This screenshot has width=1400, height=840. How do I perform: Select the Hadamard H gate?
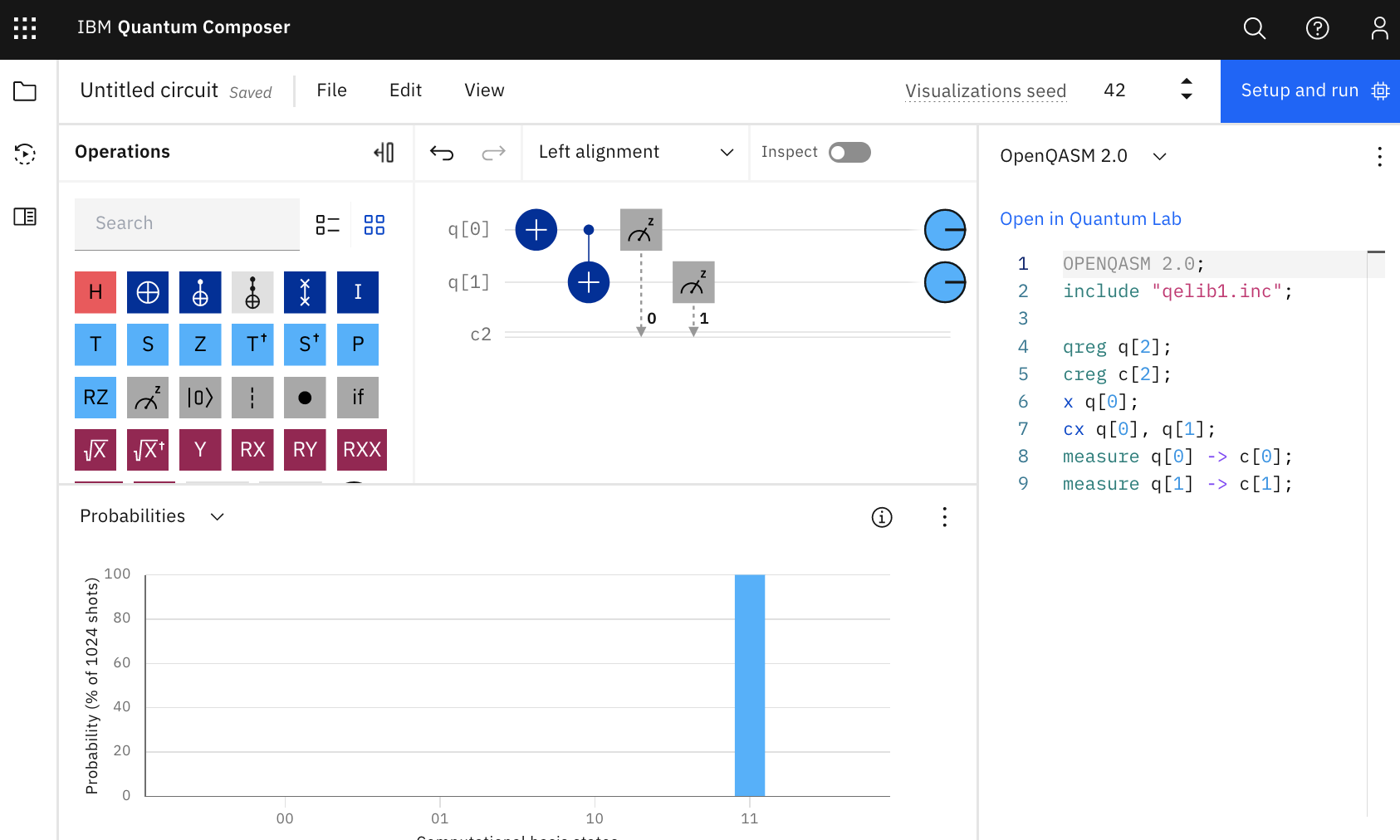[95, 292]
